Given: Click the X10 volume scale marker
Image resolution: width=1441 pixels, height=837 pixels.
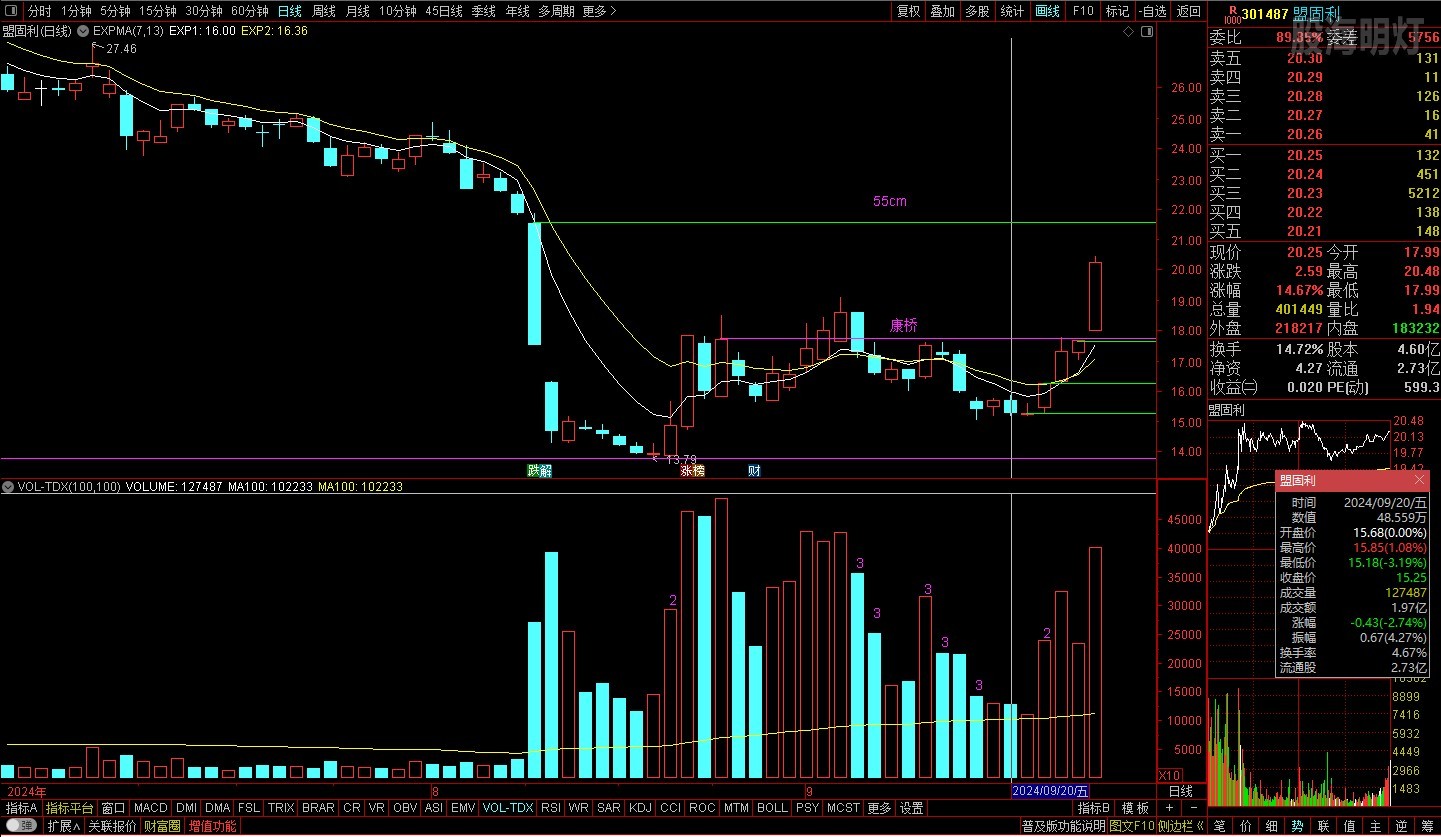Looking at the screenshot, I should (x=1168, y=775).
